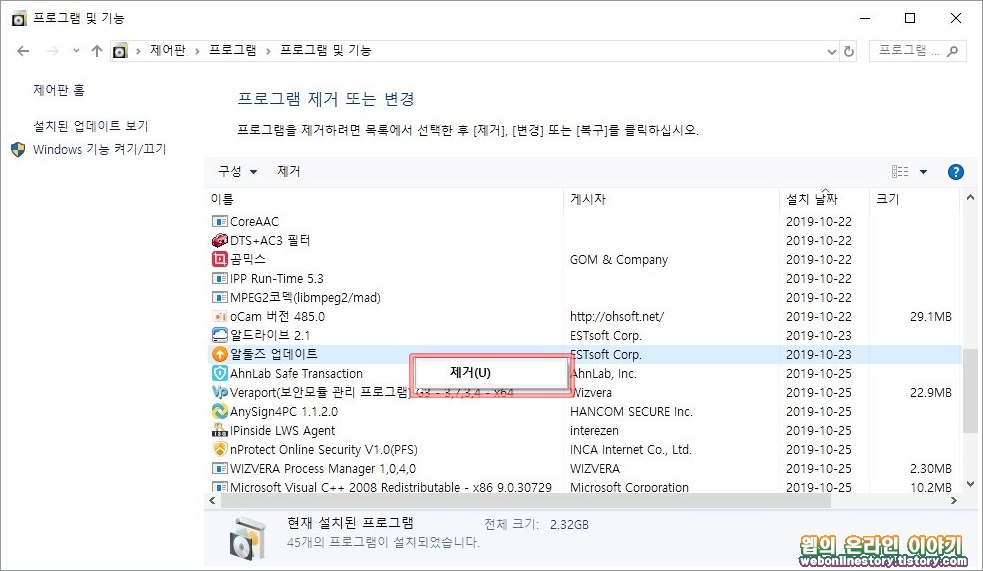Click 프로그램 및 기능 in the breadcrumb

(325, 51)
